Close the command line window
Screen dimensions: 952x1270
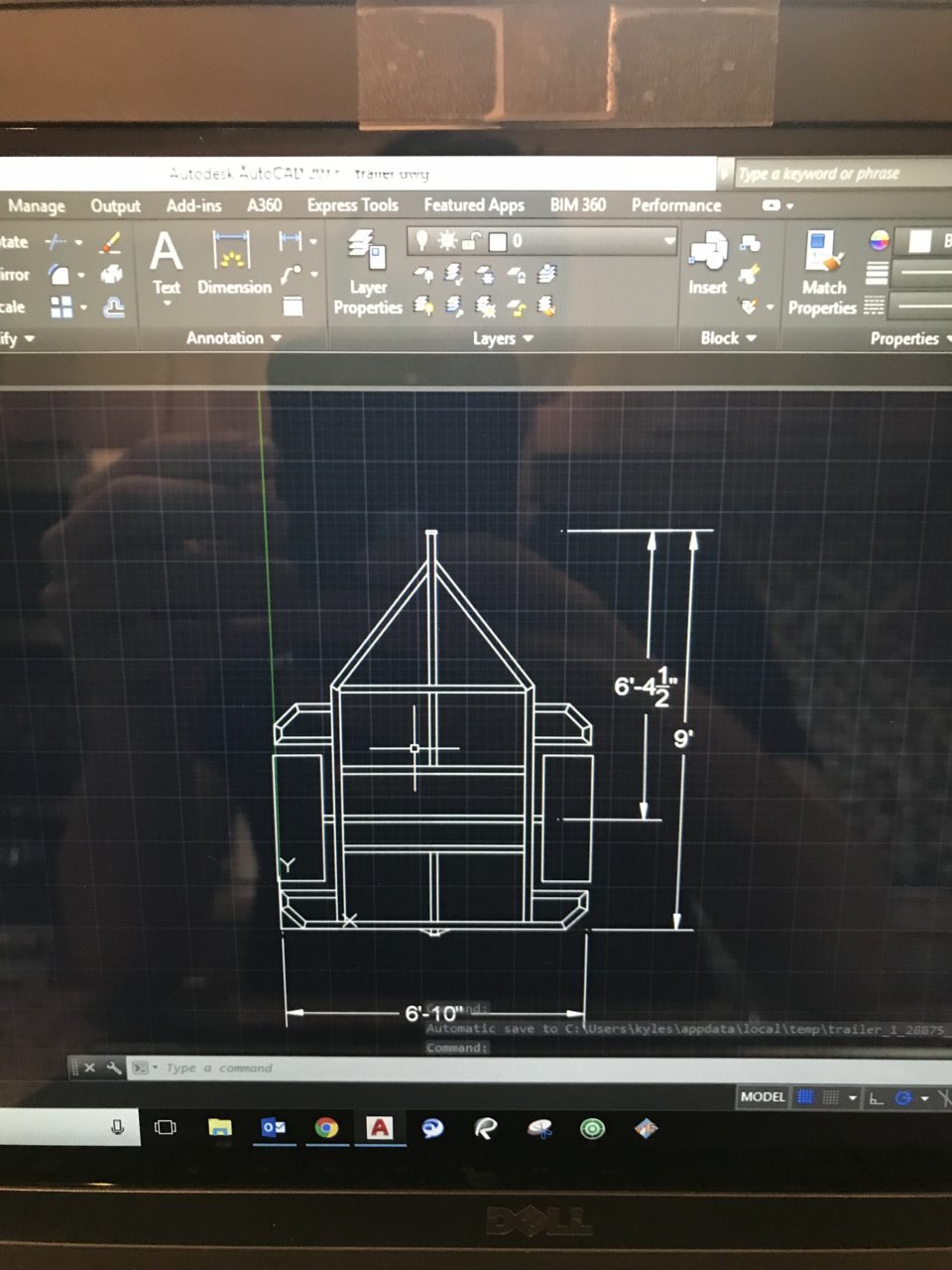coord(89,1068)
